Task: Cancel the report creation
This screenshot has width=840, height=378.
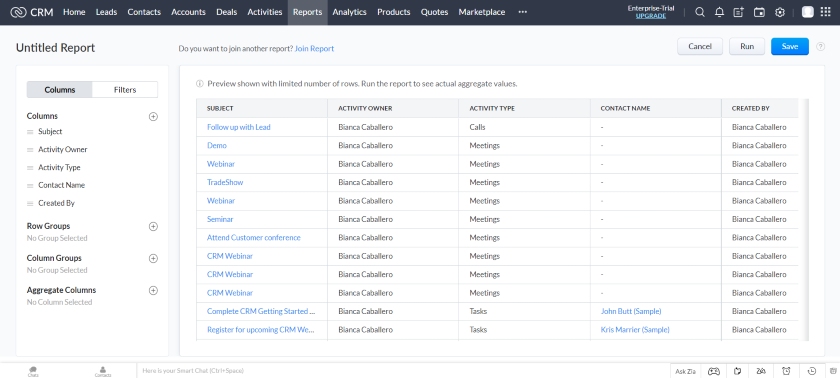Action: click(700, 47)
